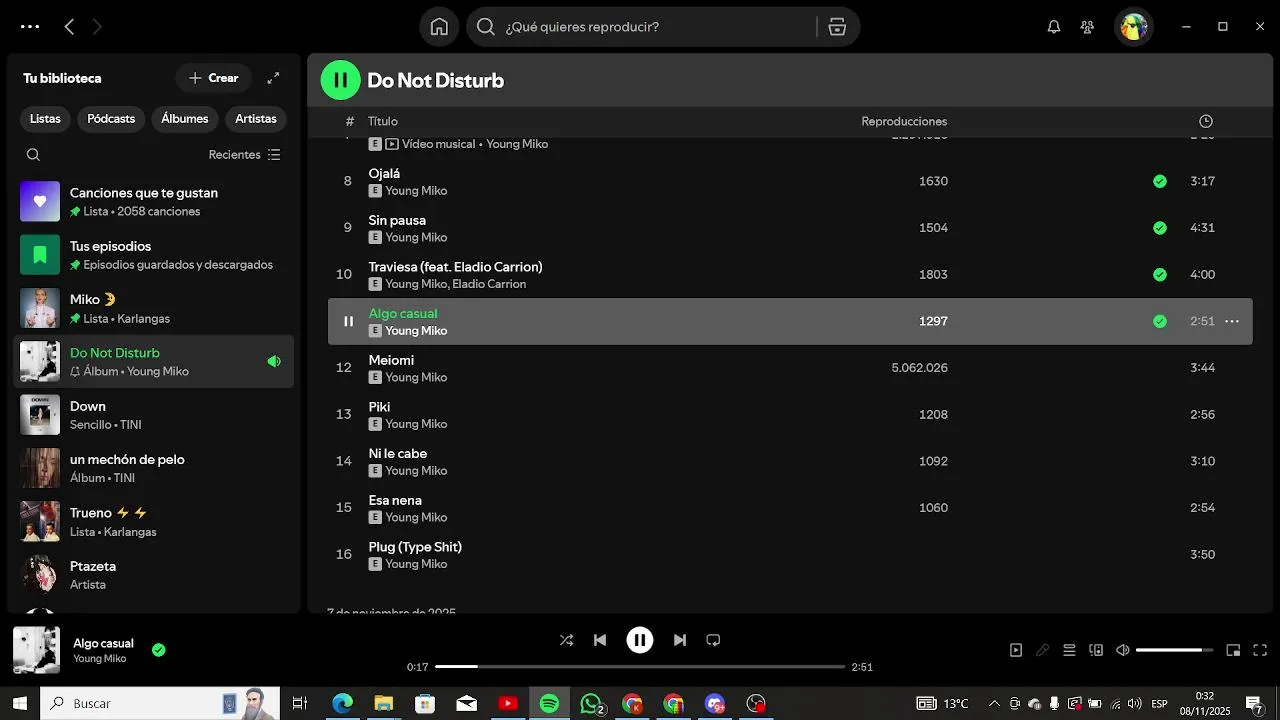Filter library by Artistas
Image resolution: width=1280 pixels, height=720 pixels.
click(256, 119)
